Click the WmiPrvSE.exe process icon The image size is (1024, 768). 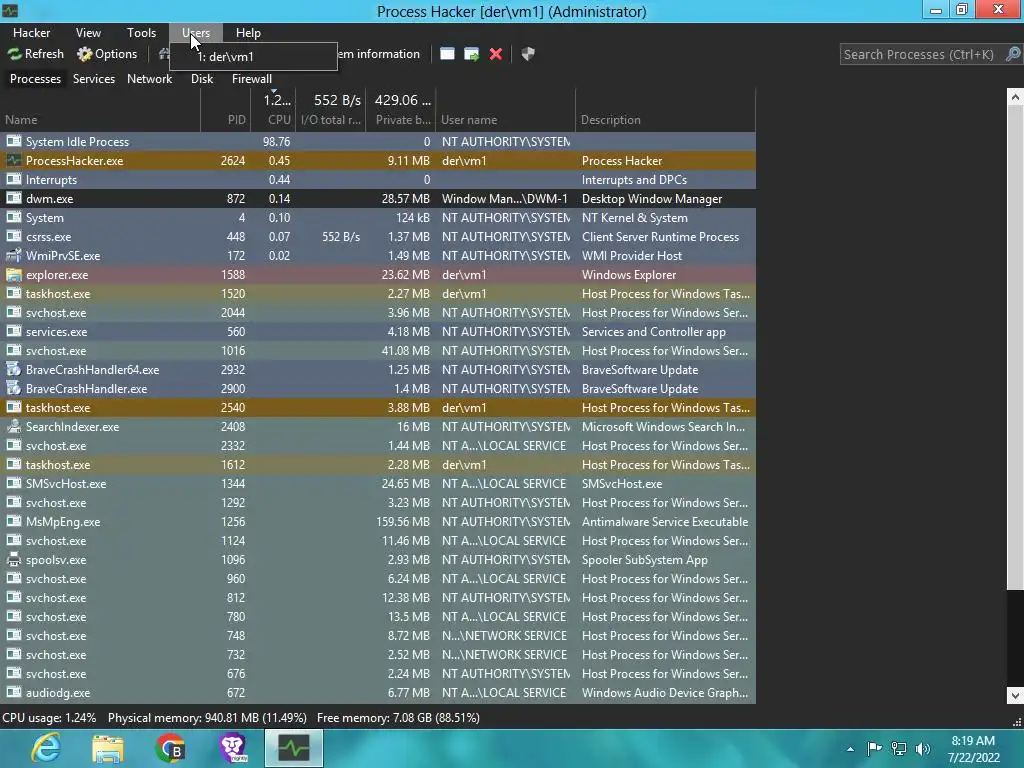click(x=13, y=256)
